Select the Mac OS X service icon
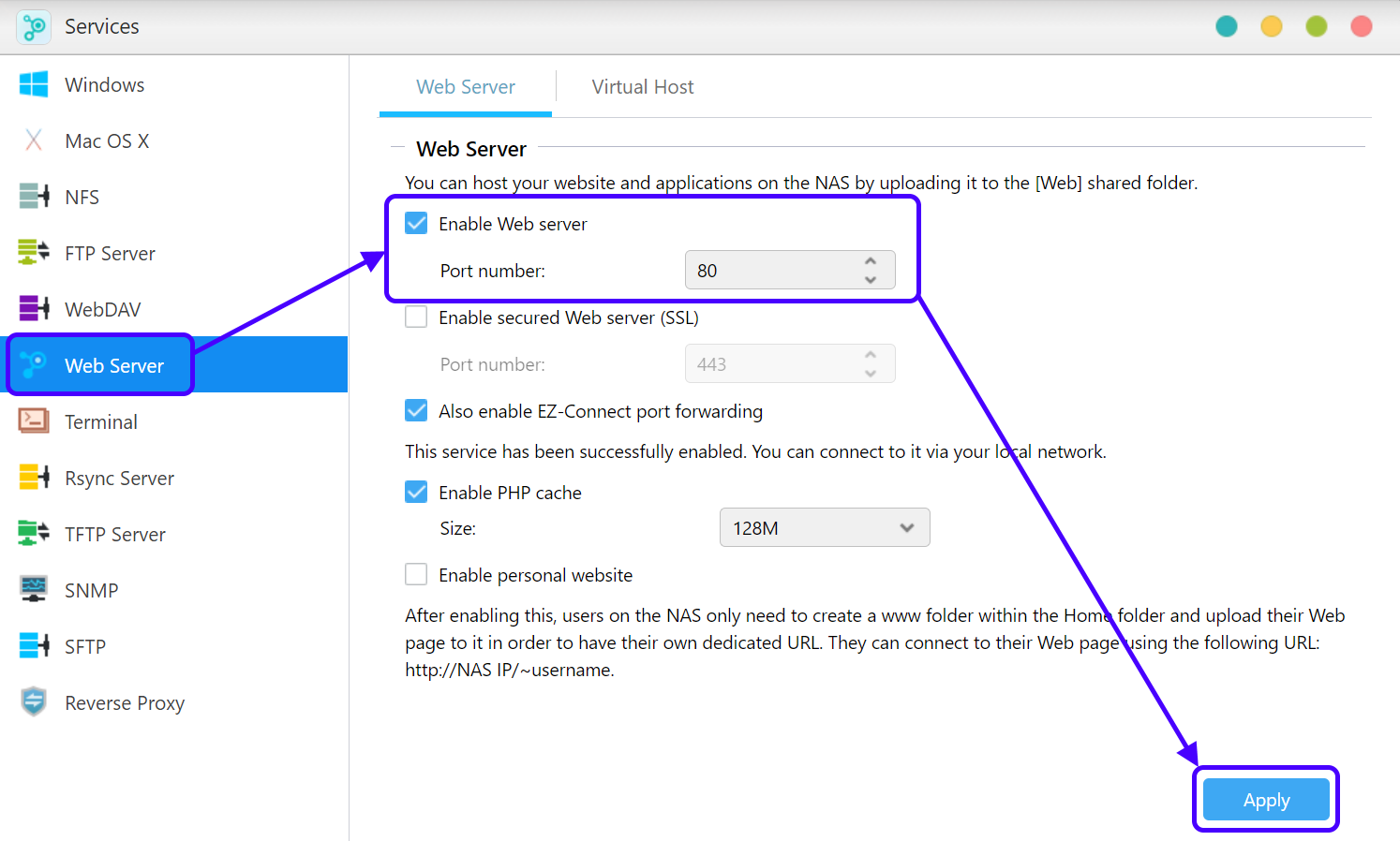 pyautogui.click(x=34, y=140)
